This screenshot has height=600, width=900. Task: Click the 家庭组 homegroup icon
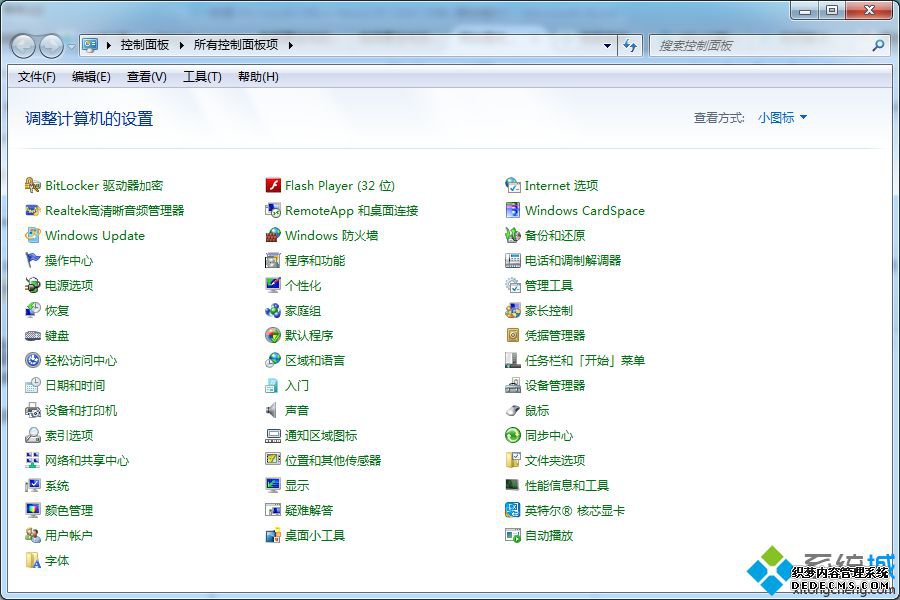[273, 311]
